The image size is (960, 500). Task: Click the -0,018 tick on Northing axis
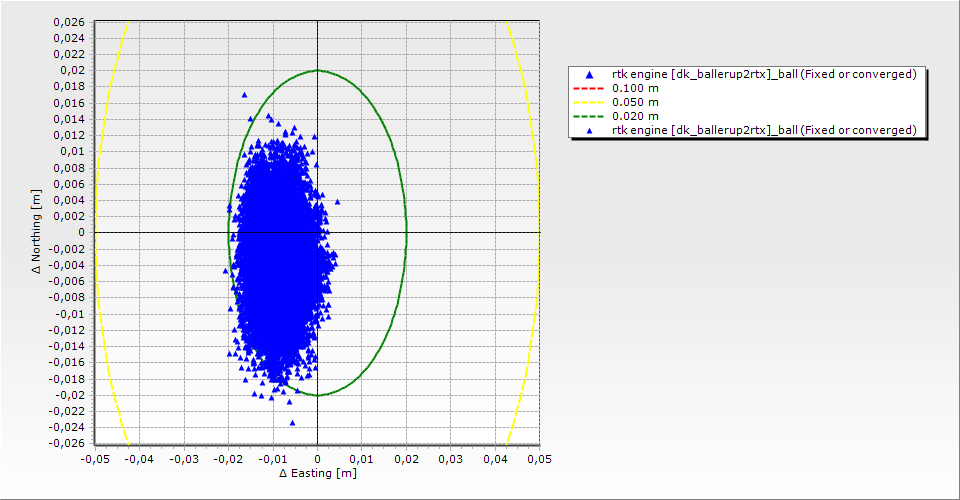(x=67, y=379)
